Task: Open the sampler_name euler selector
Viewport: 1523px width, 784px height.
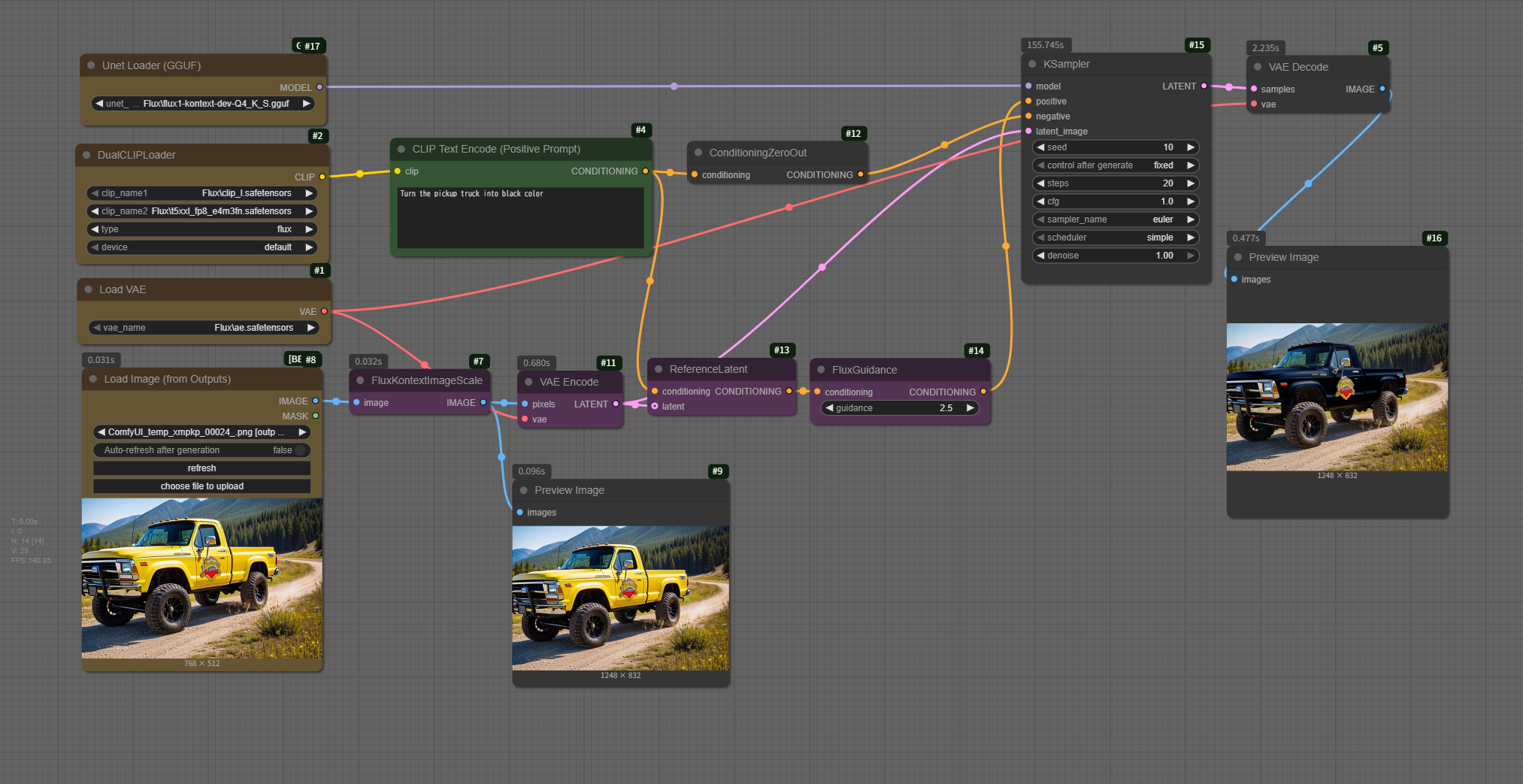Action: pyautogui.click(x=1115, y=219)
